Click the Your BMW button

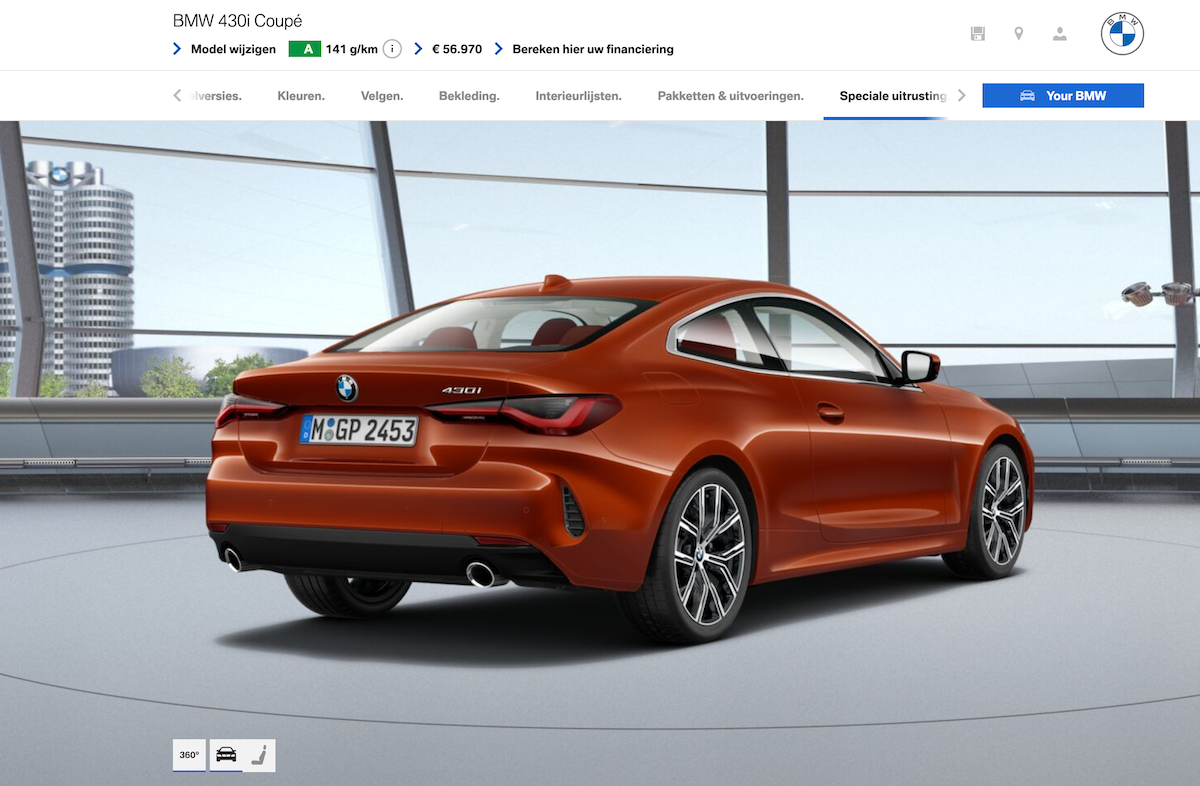[x=1063, y=96]
